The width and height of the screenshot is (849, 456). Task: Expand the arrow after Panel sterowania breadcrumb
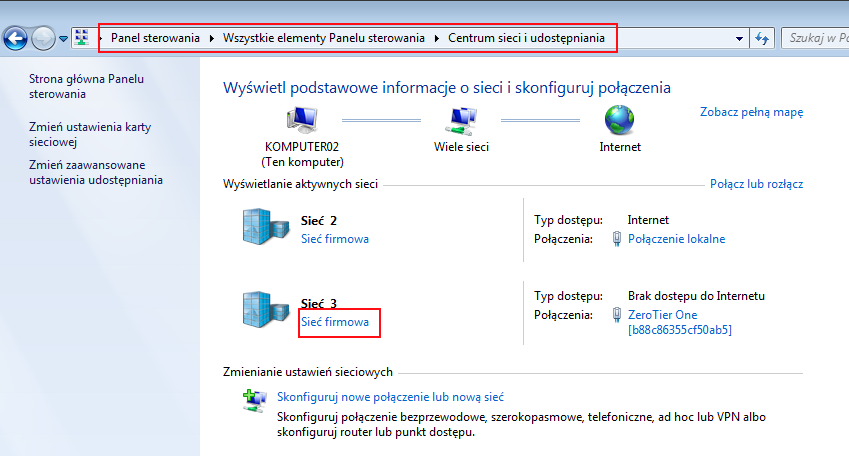210,39
